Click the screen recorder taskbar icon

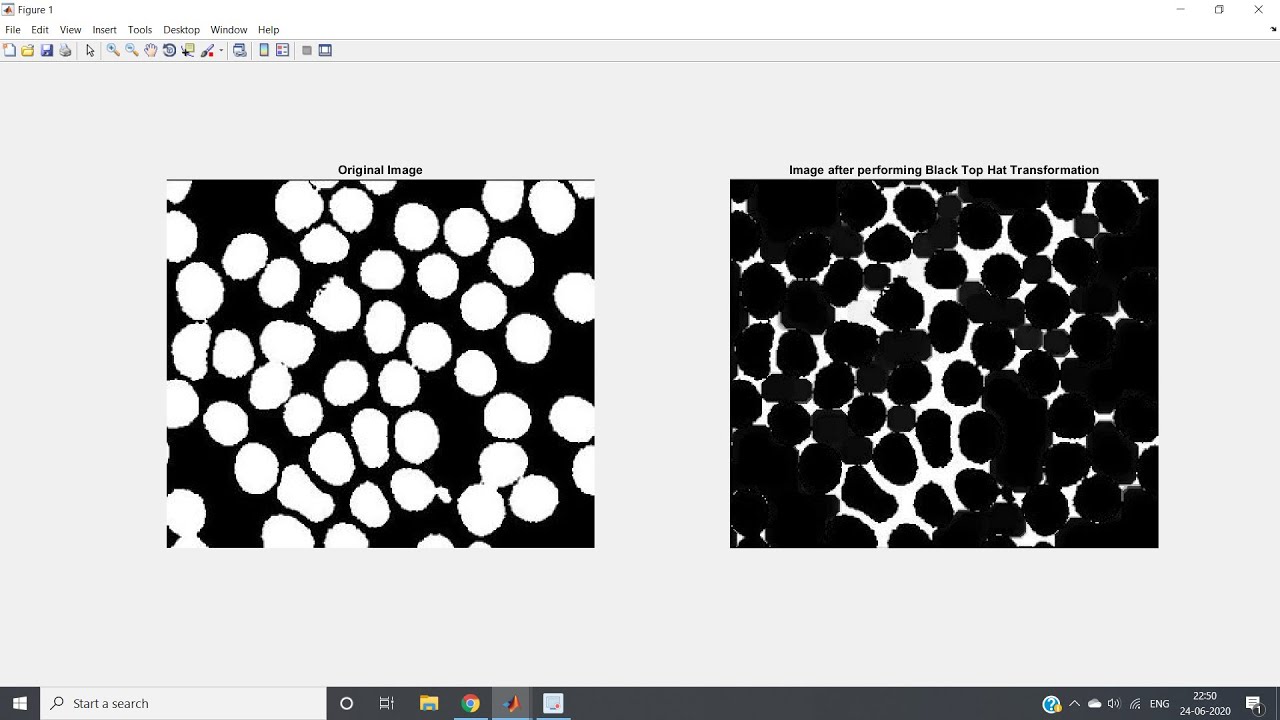point(553,703)
